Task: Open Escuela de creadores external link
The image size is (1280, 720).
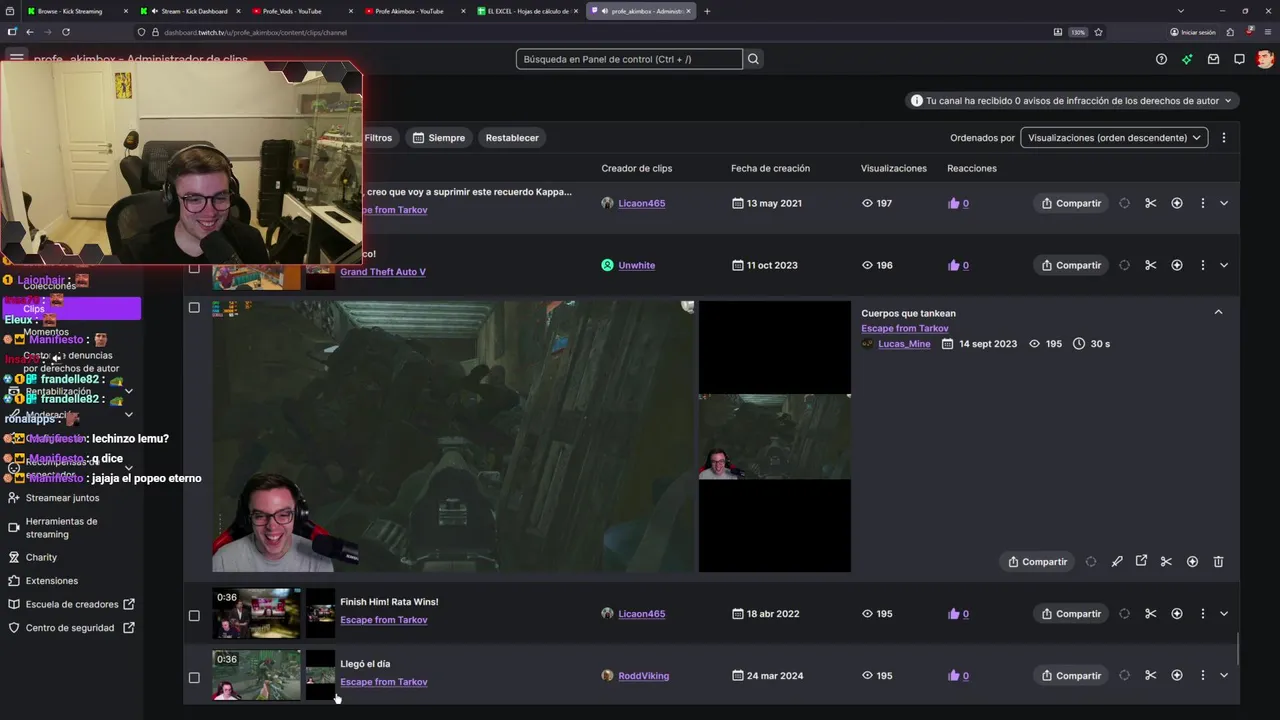Action: (72, 604)
